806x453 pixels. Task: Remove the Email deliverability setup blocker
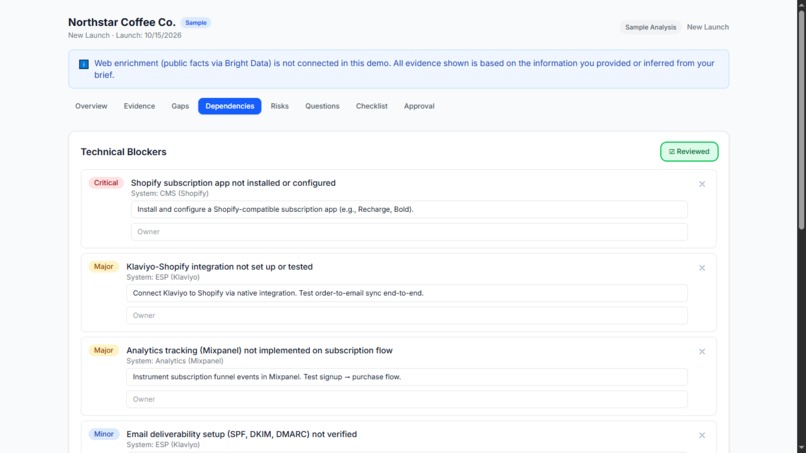pyautogui.click(x=702, y=436)
